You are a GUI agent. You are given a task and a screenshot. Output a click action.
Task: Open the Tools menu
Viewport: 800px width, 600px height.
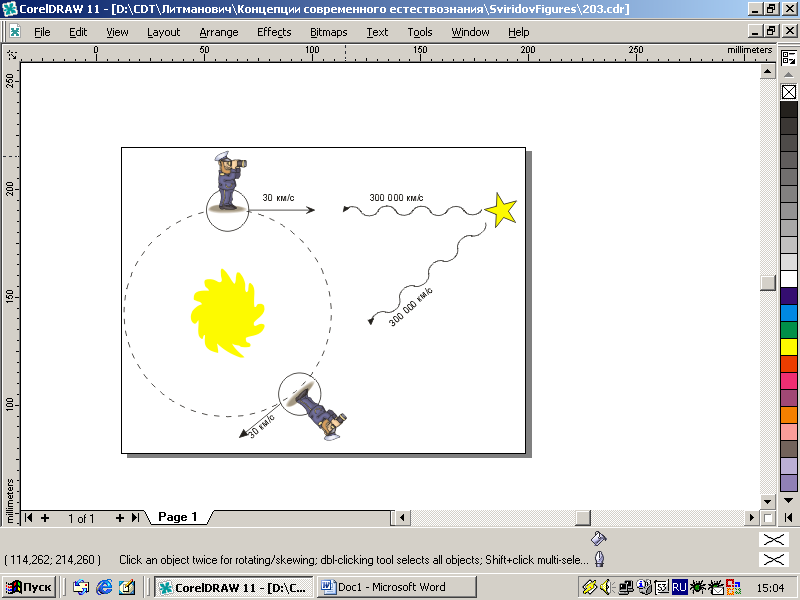tap(419, 32)
